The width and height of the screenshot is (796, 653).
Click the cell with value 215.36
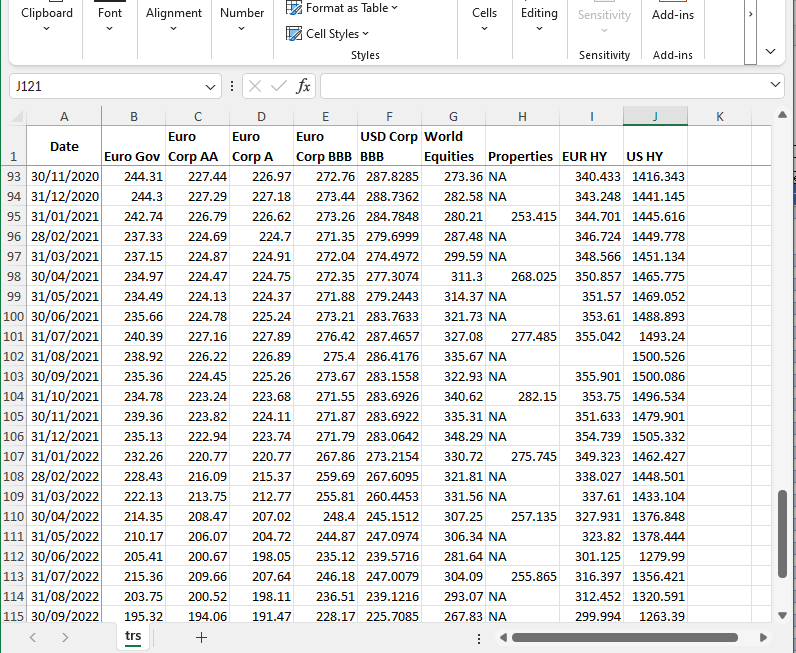click(134, 576)
